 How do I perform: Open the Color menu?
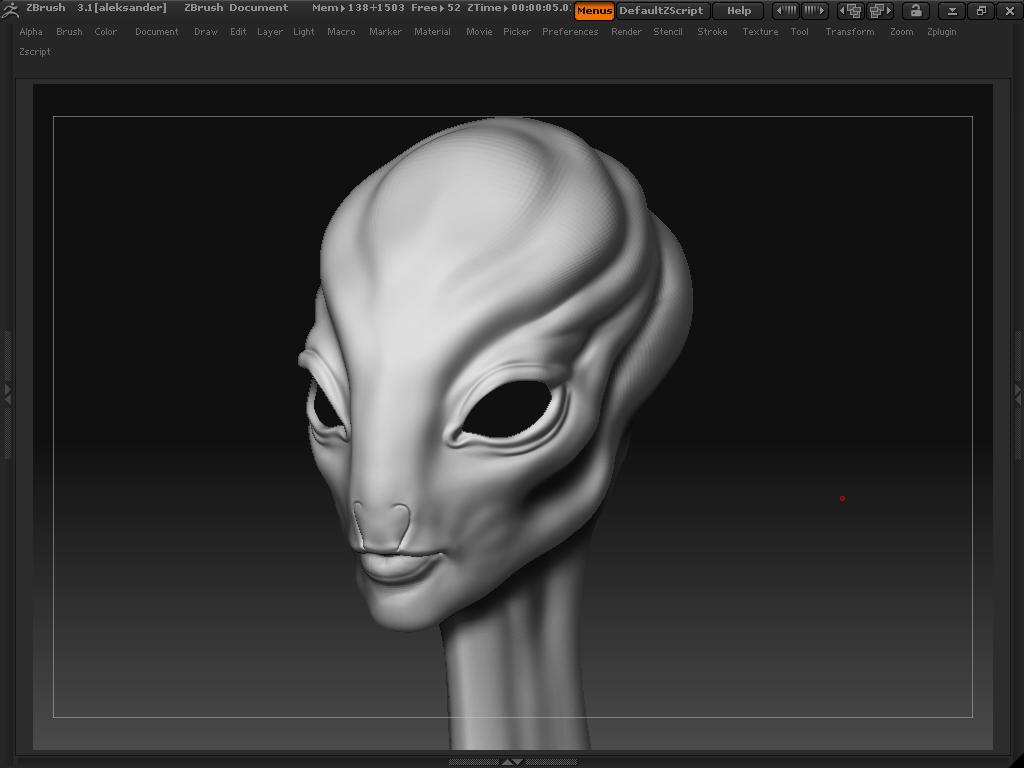(106, 31)
